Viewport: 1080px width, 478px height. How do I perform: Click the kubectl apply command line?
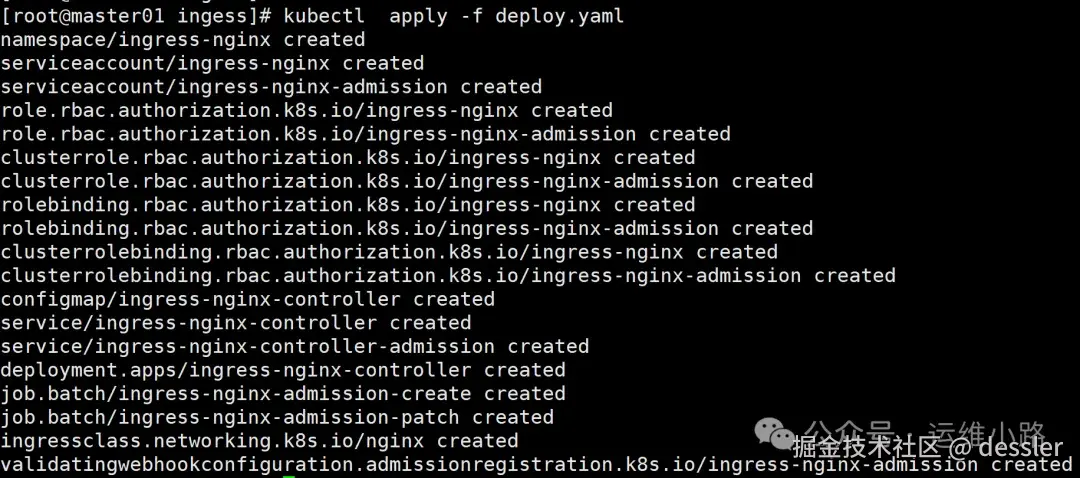tap(312, 16)
